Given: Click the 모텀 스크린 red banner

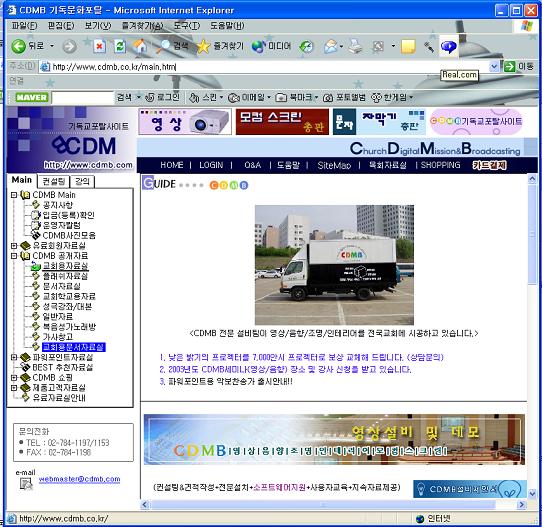Looking at the screenshot, I should pyautogui.click(x=282, y=122).
